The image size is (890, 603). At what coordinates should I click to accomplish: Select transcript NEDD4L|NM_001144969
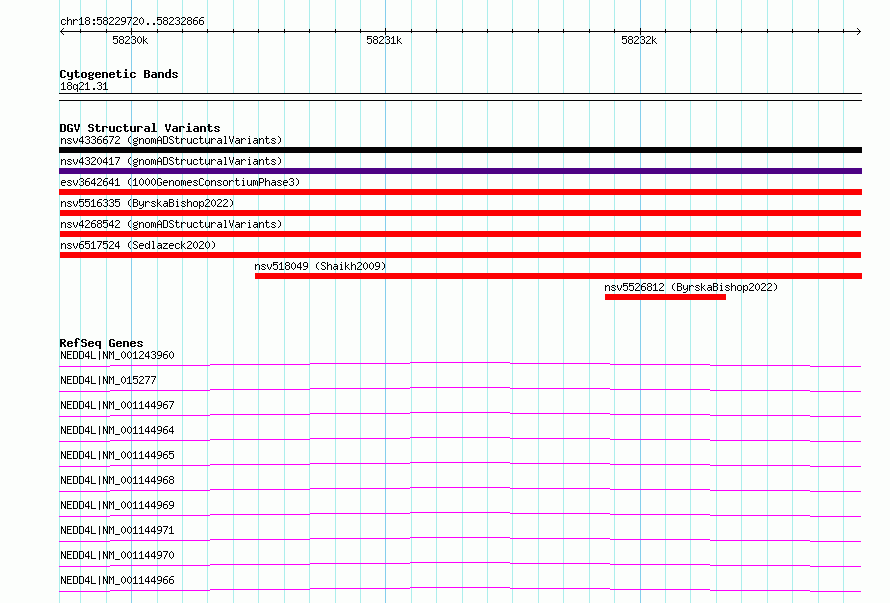point(117,505)
